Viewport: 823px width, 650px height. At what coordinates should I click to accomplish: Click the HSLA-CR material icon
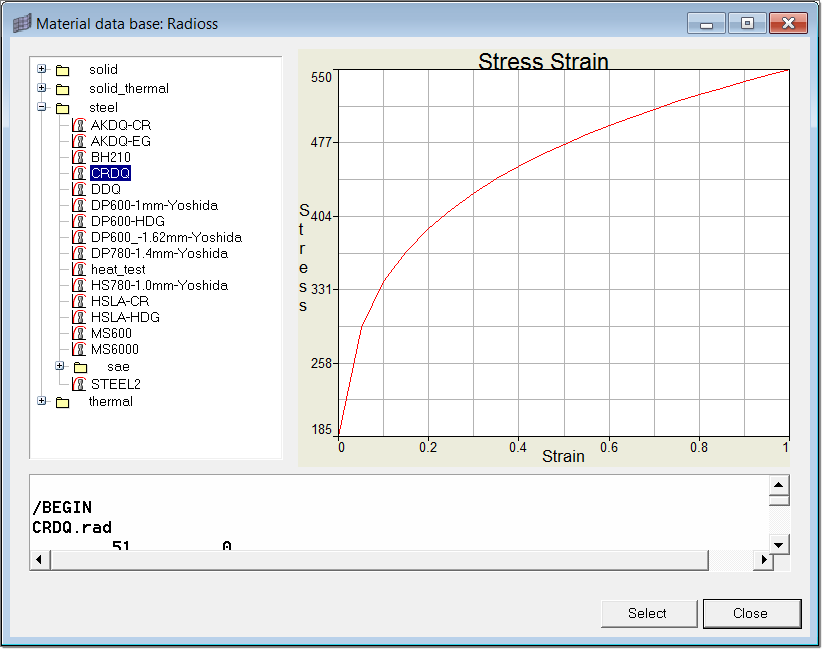[x=79, y=301]
